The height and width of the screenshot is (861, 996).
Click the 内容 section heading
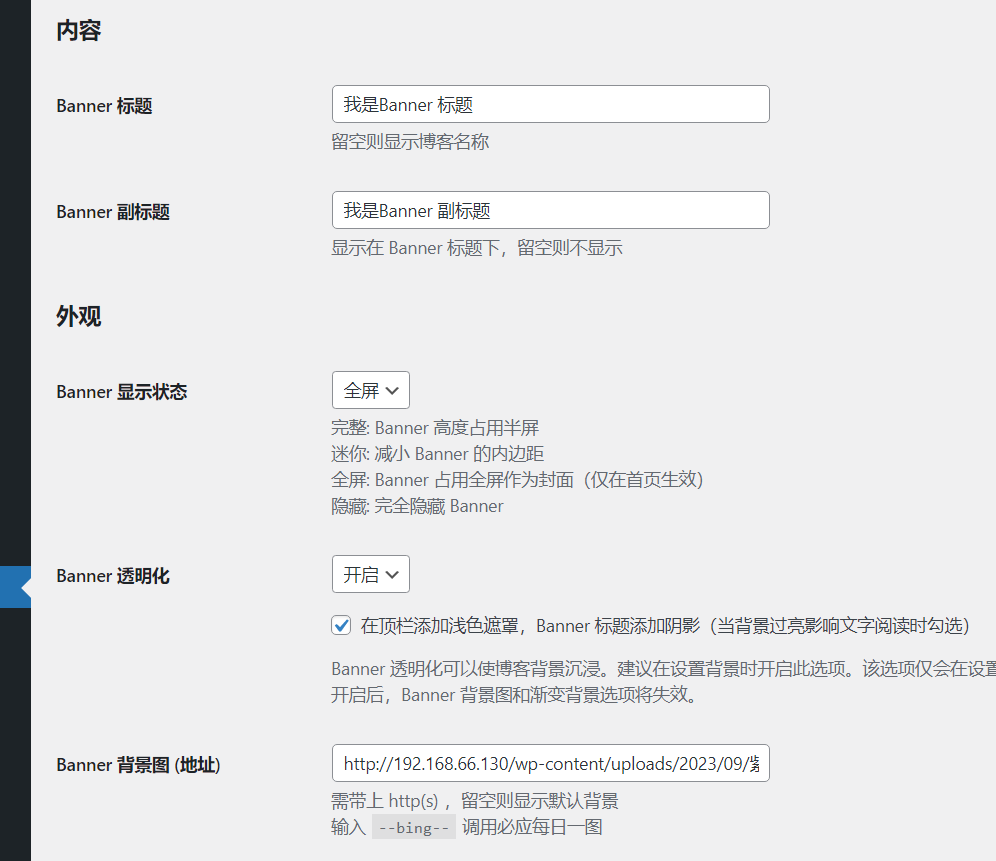tap(78, 31)
